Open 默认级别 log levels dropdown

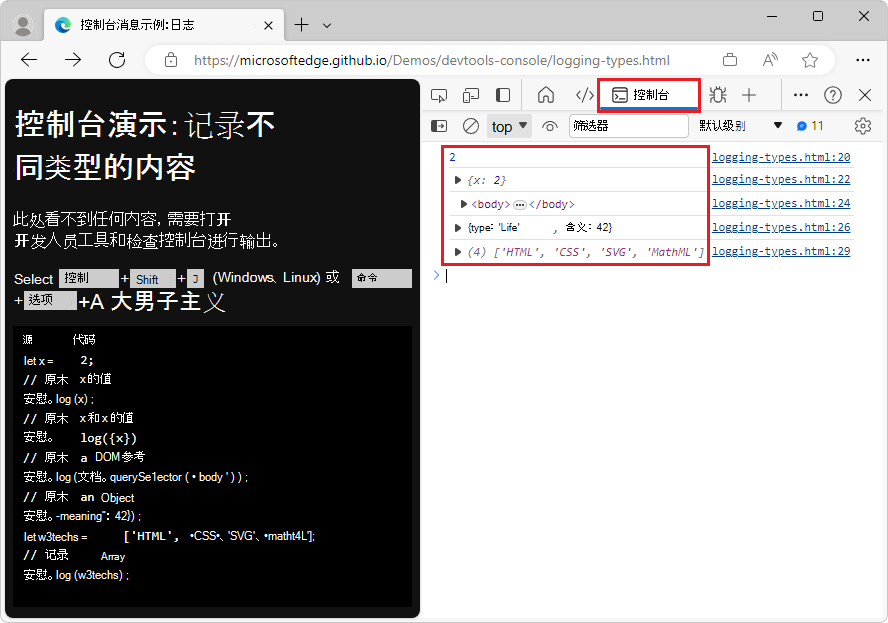740,126
